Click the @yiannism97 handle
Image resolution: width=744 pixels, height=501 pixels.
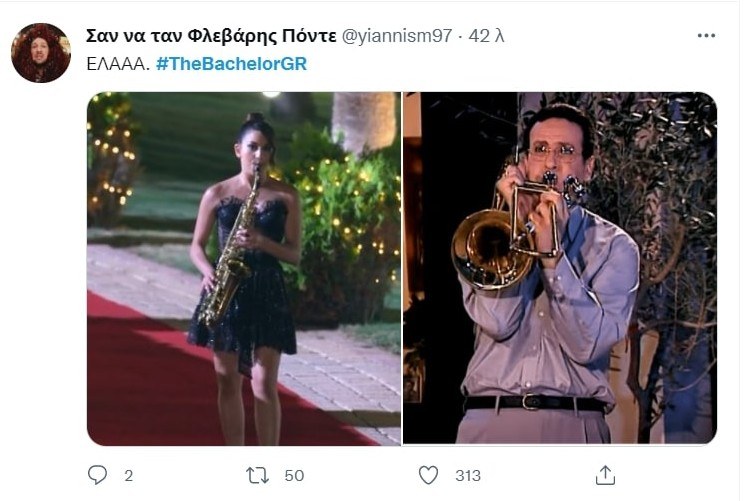tap(398, 36)
